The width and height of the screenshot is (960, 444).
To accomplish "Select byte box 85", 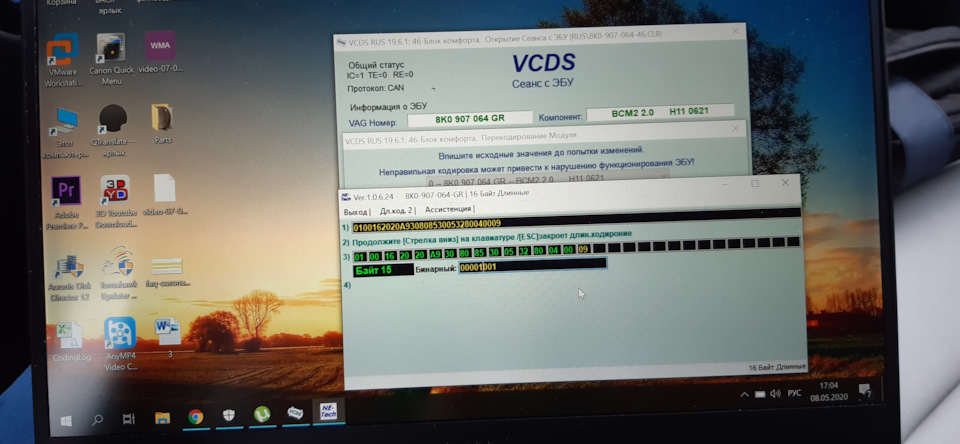I will (x=479, y=252).
